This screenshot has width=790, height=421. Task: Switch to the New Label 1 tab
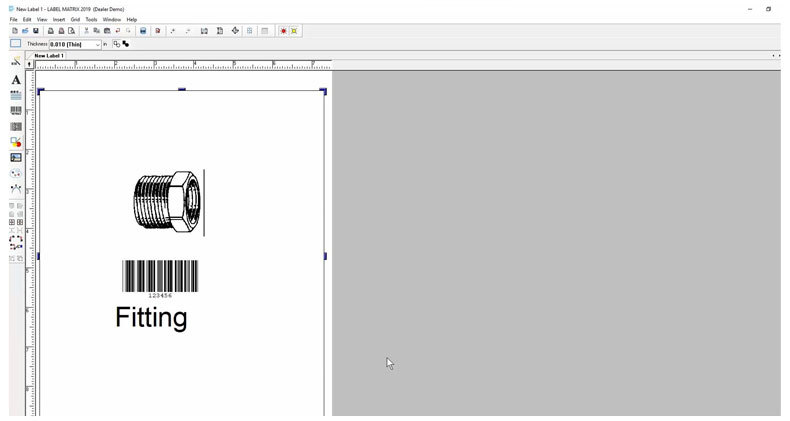48,56
